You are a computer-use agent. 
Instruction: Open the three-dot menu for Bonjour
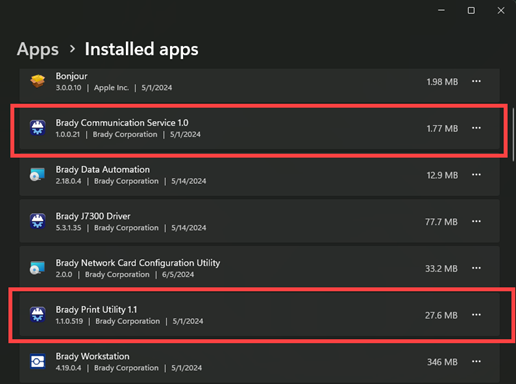point(476,81)
